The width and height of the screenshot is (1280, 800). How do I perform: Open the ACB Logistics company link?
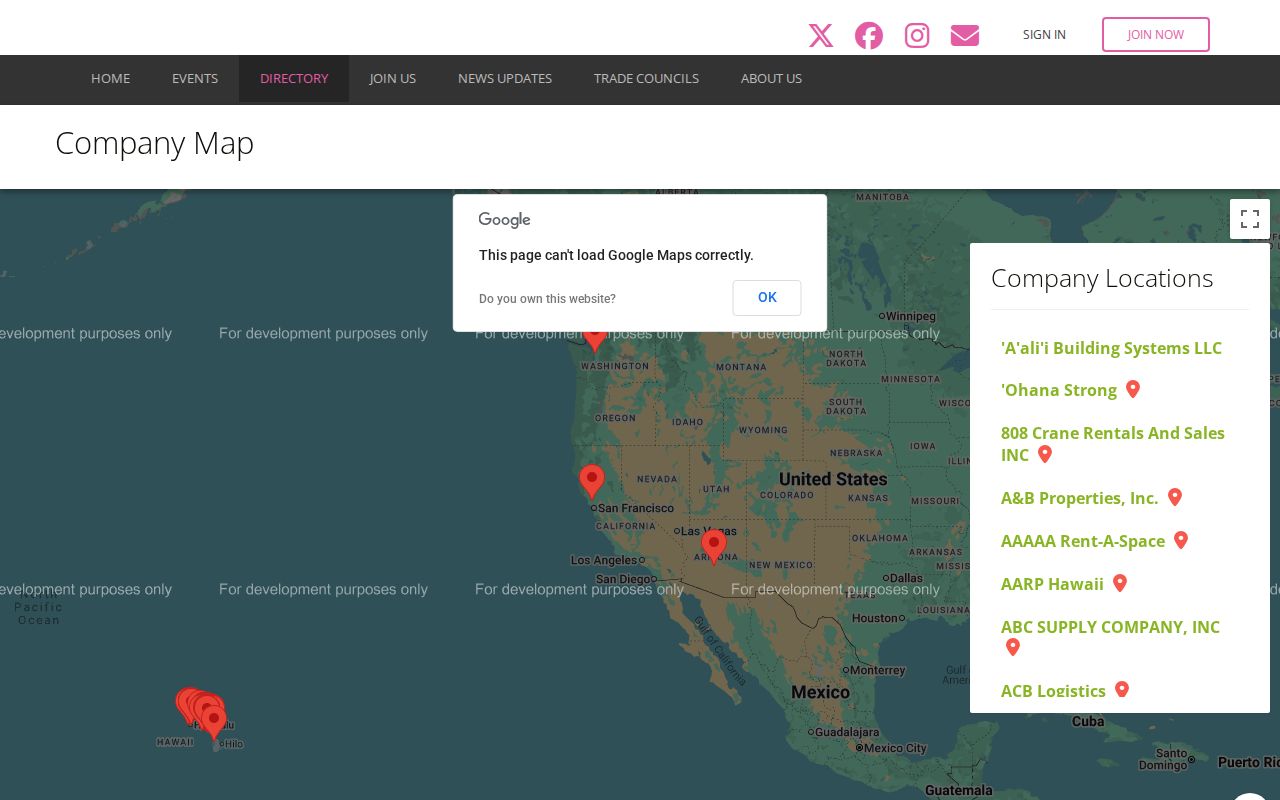tap(1053, 691)
